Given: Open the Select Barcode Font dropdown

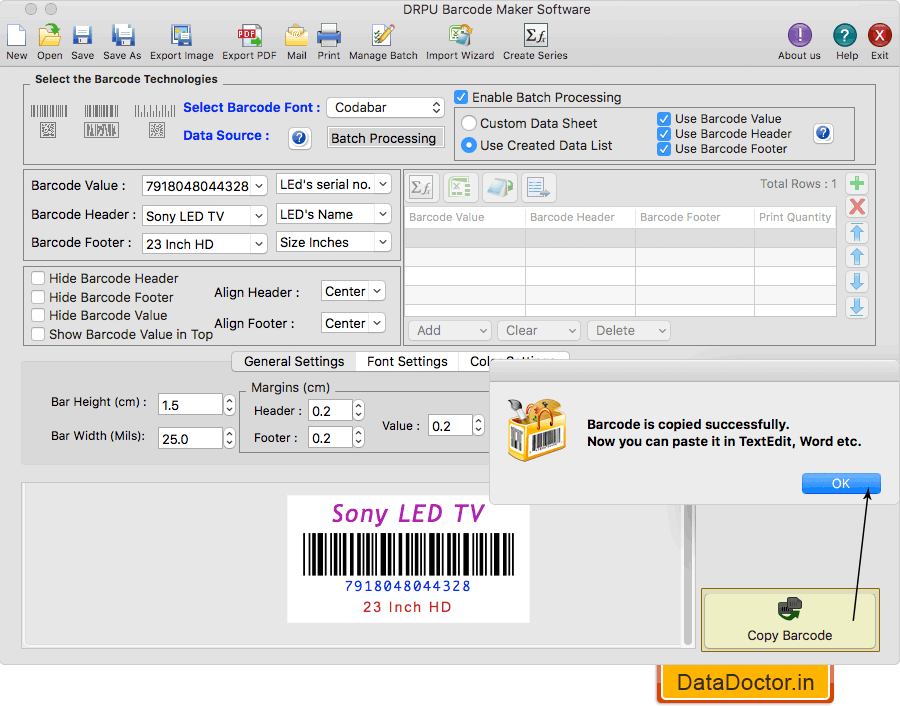Looking at the screenshot, I should coord(385,107).
